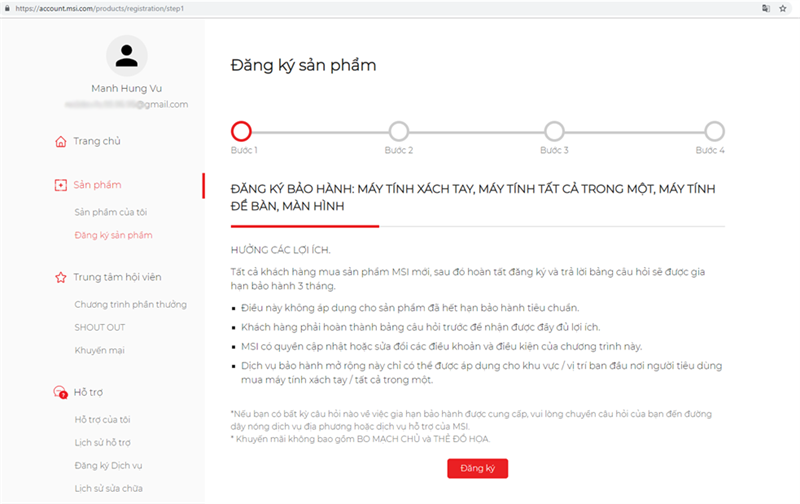Open Trung tâm hội viên section
Screen dimensions: 800x504
coord(117,277)
